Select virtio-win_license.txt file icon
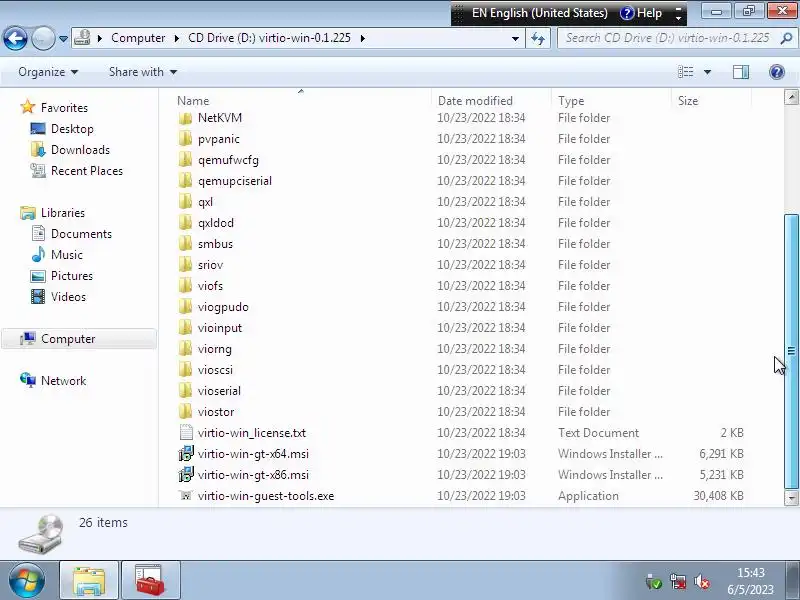800x600 pixels. [186, 433]
